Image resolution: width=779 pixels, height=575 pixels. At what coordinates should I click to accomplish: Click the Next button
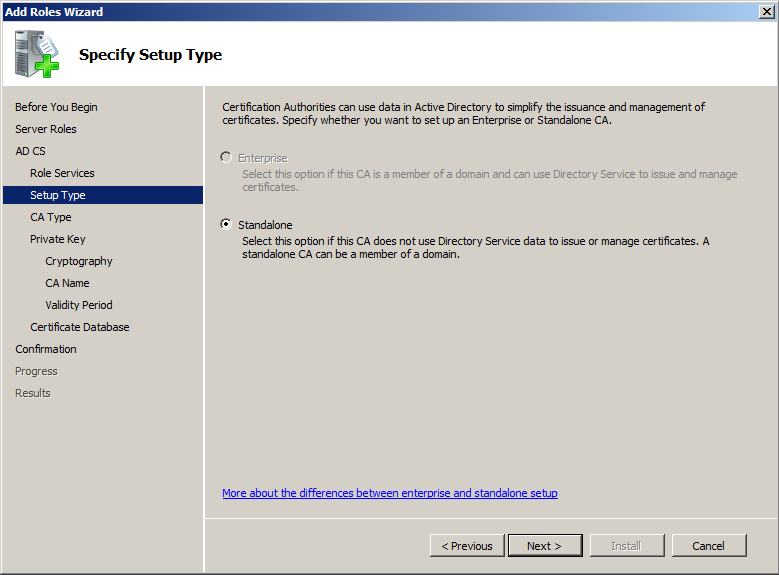[x=545, y=545]
